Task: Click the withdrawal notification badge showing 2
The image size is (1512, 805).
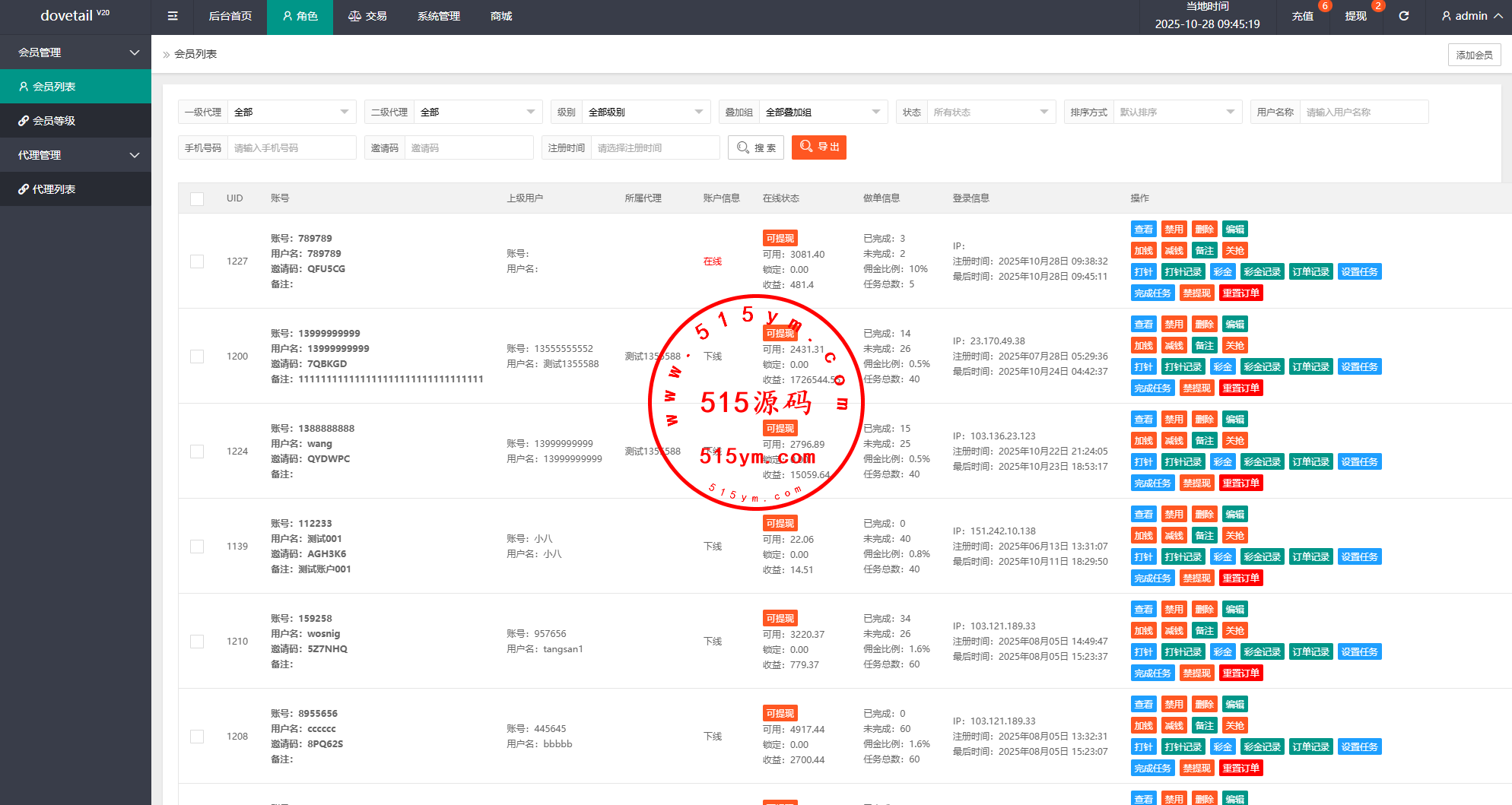Action: (1378, 6)
